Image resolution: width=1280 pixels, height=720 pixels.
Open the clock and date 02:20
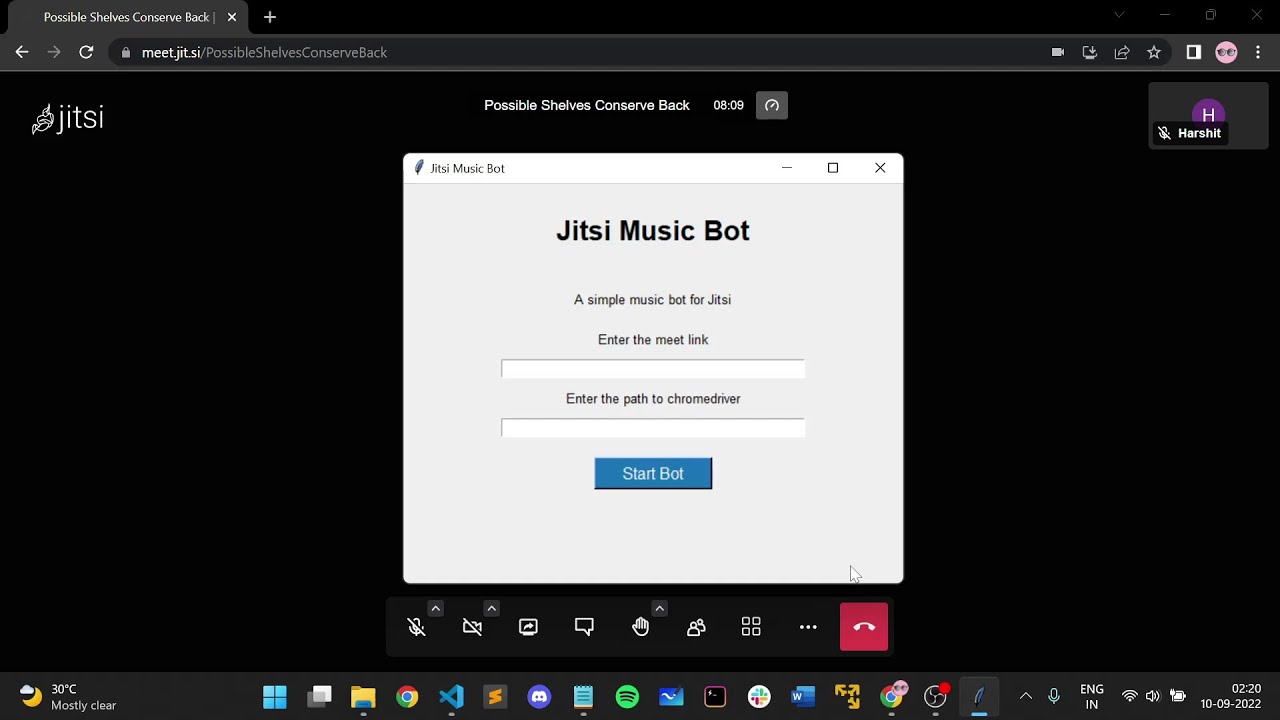pyautogui.click(x=1231, y=697)
